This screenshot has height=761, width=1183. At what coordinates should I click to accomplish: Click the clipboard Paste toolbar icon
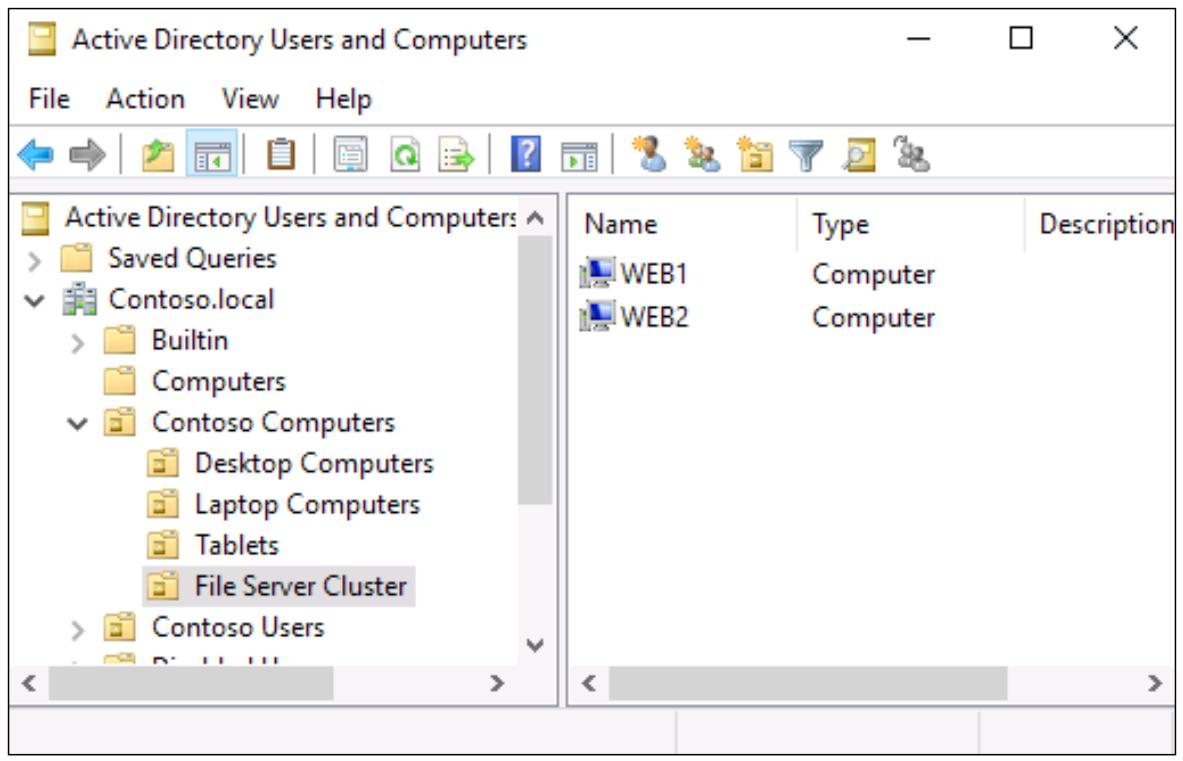[x=281, y=155]
